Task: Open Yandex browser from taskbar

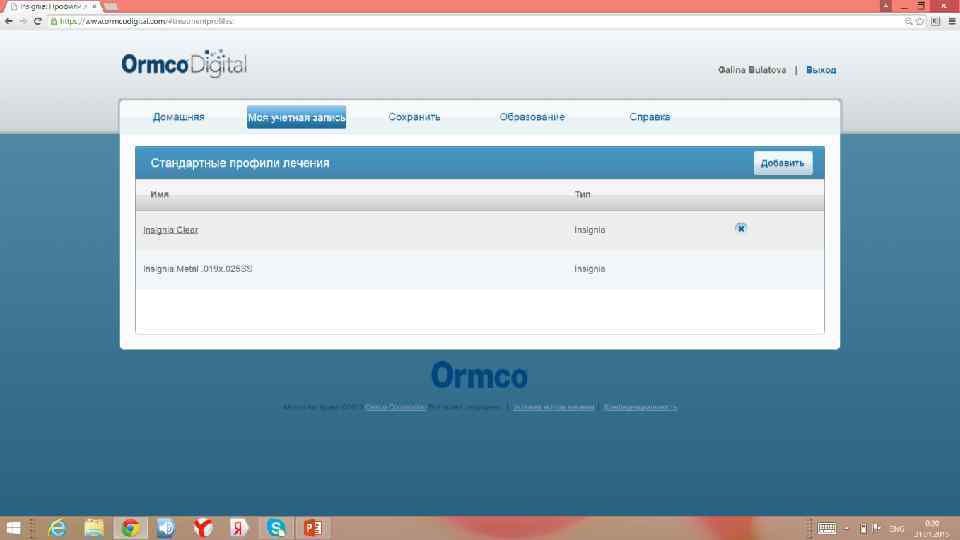Action: tap(203, 528)
